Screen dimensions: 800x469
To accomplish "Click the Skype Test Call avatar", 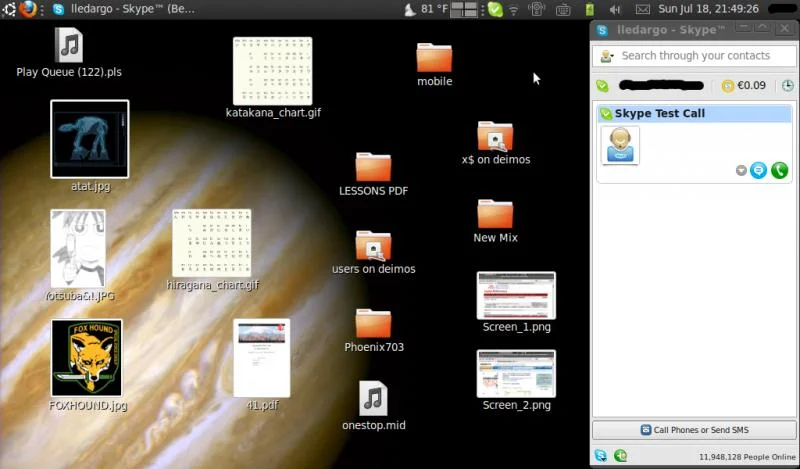I will [x=620, y=145].
